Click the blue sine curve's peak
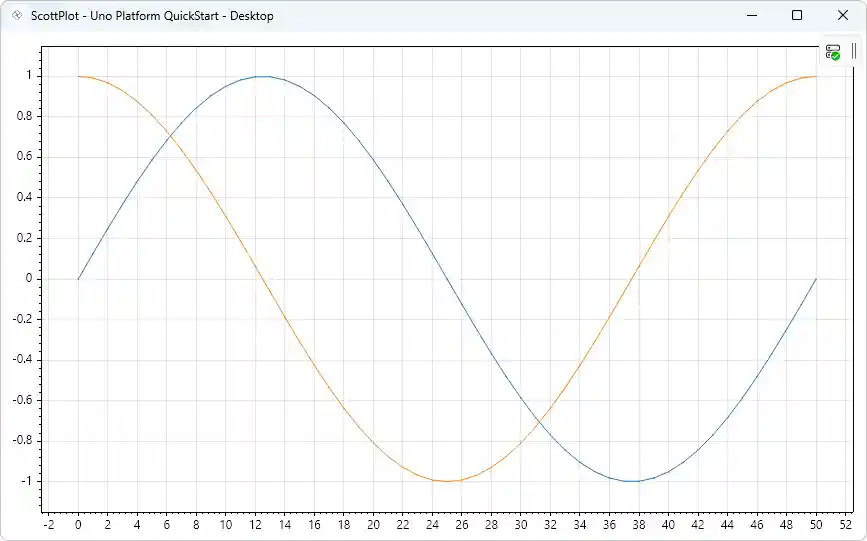The width and height of the screenshot is (867, 541). (x=262, y=76)
